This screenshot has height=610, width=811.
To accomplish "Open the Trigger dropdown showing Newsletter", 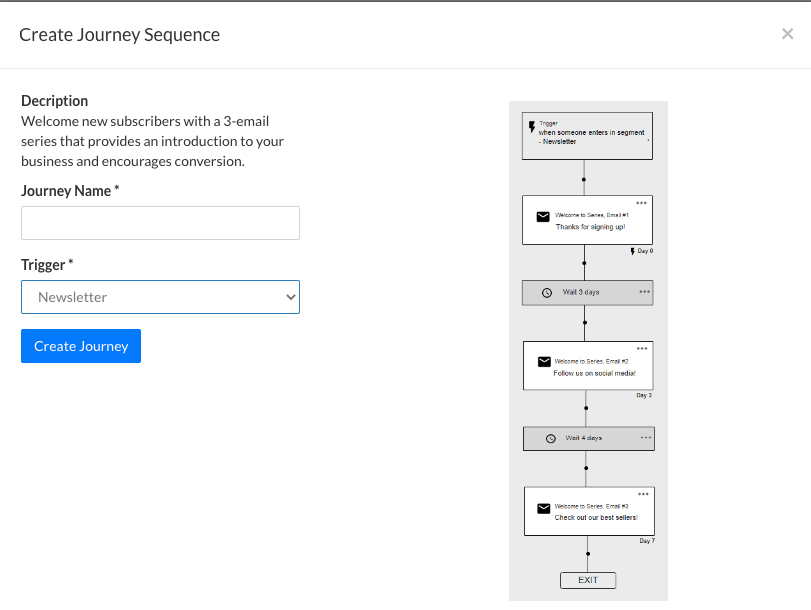I will click(x=160, y=296).
